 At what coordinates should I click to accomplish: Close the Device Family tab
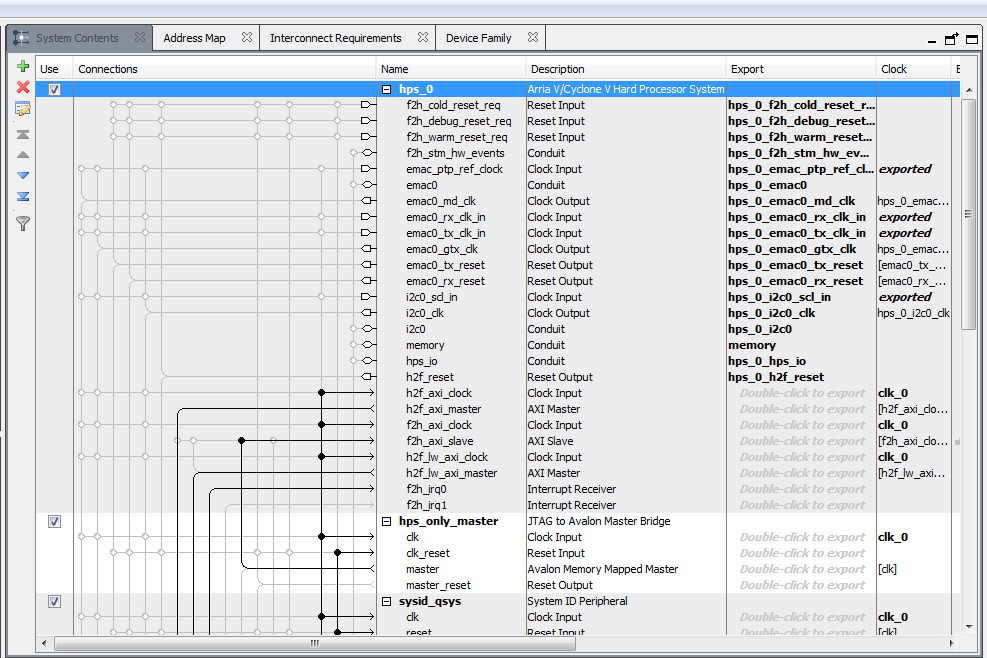(x=533, y=38)
